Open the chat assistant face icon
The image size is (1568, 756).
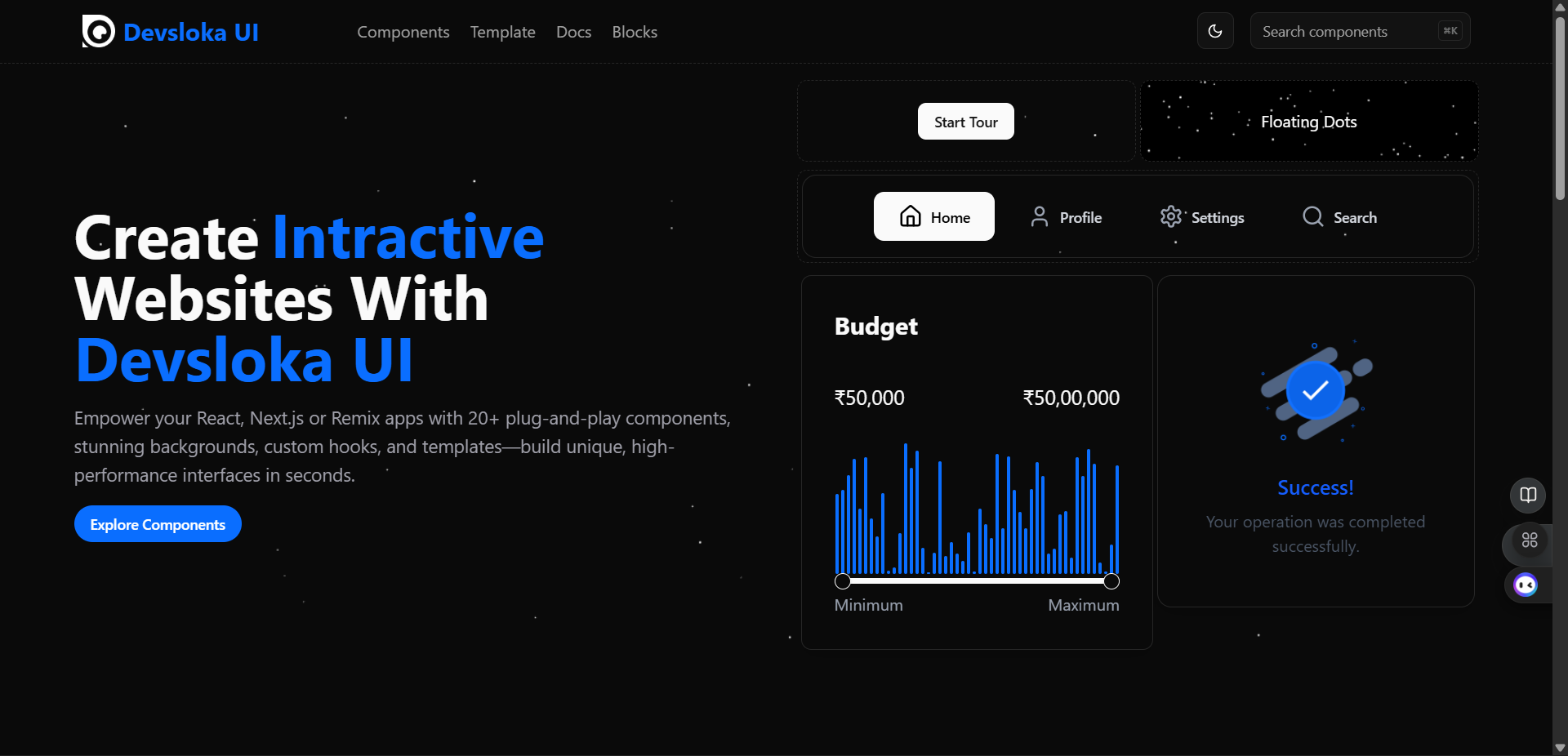[1525, 585]
